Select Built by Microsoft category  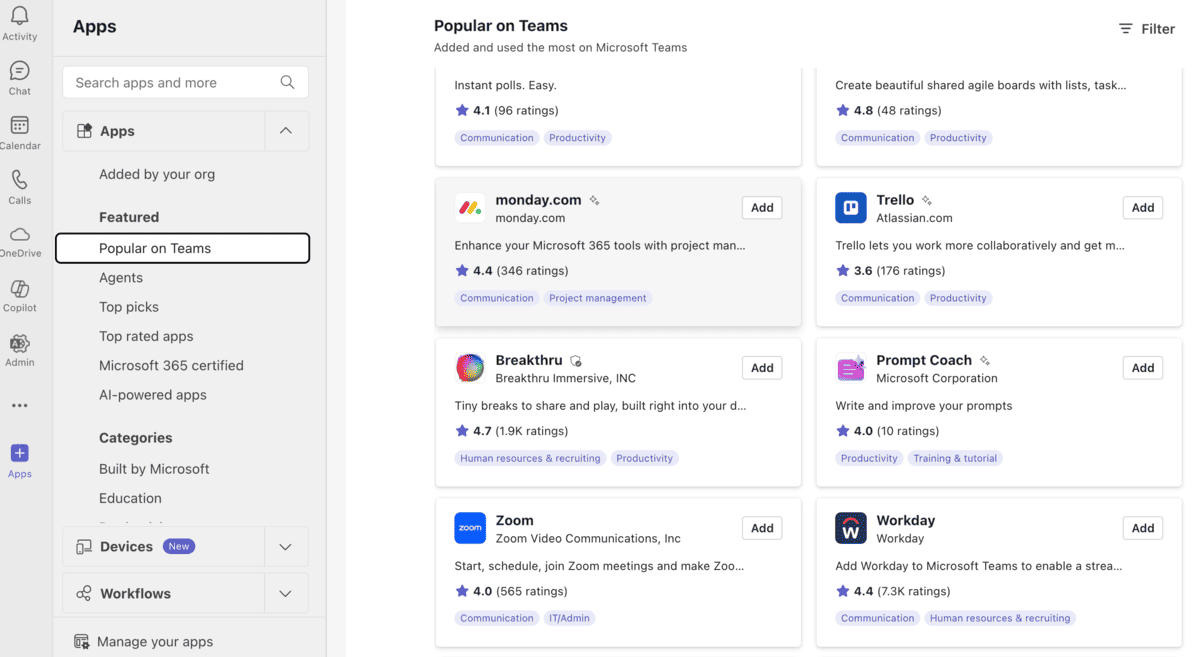tap(154, 468)
